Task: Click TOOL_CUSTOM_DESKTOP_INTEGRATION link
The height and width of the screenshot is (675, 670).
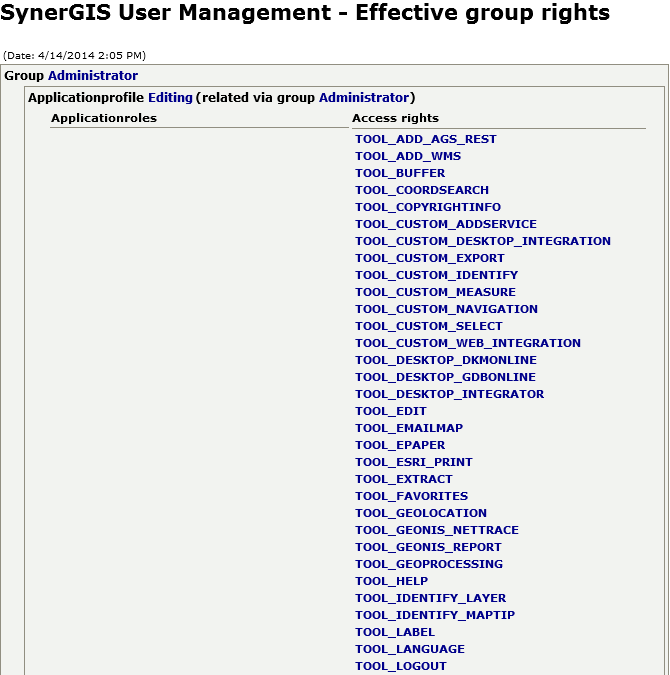Action: [483, 241]
